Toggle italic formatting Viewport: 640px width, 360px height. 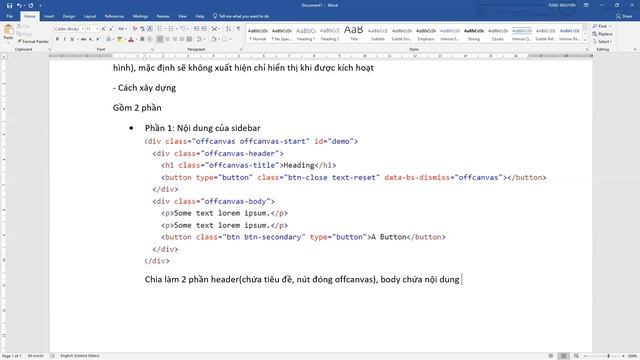point(64,39)
